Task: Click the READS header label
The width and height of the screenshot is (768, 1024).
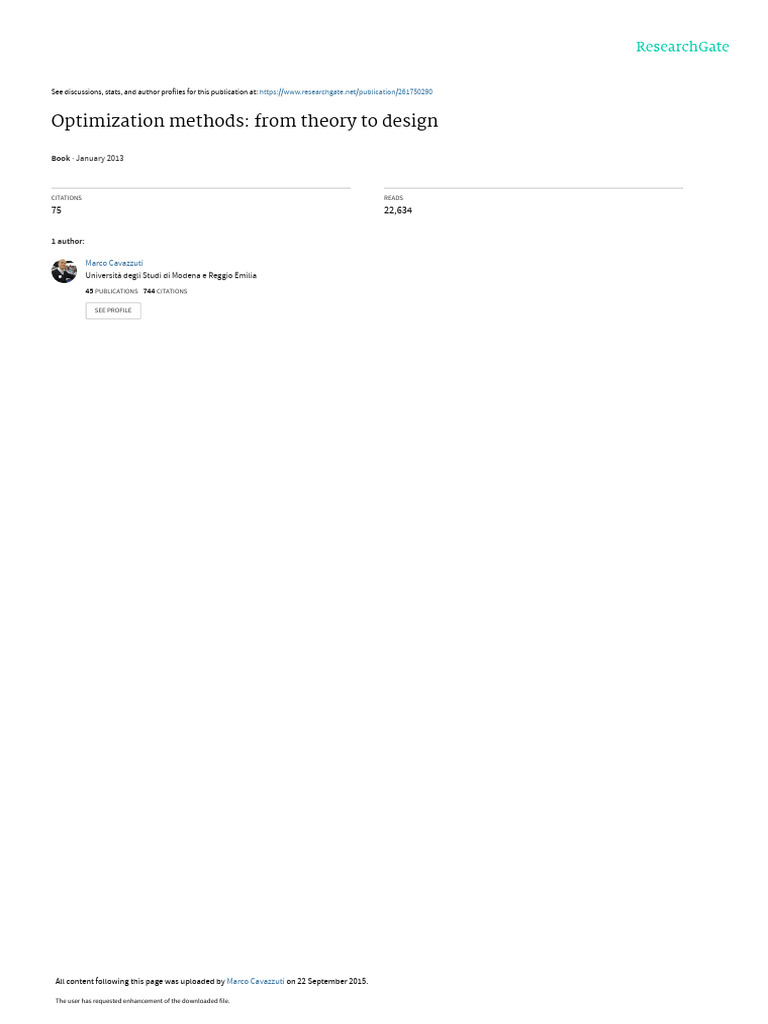Action: point(393,198)
